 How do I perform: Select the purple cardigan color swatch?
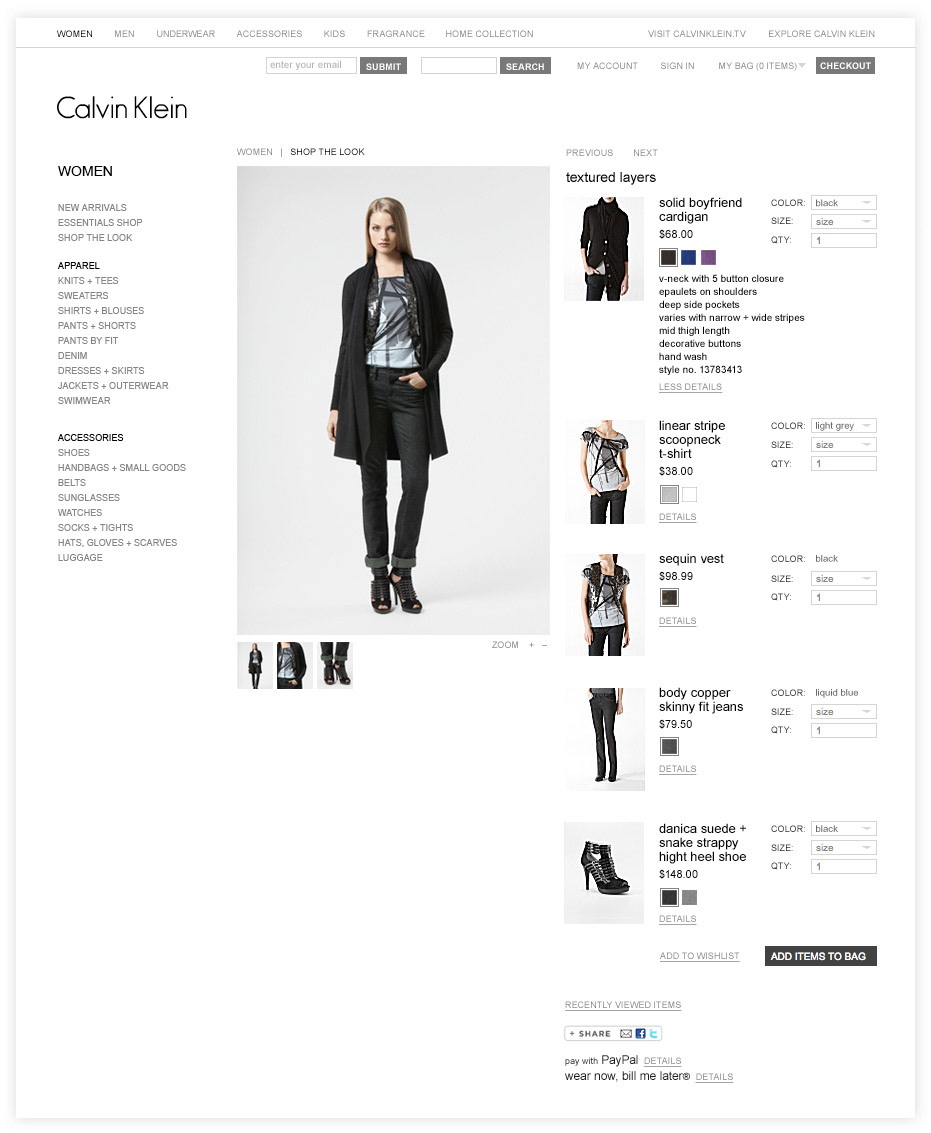[708, 257]
